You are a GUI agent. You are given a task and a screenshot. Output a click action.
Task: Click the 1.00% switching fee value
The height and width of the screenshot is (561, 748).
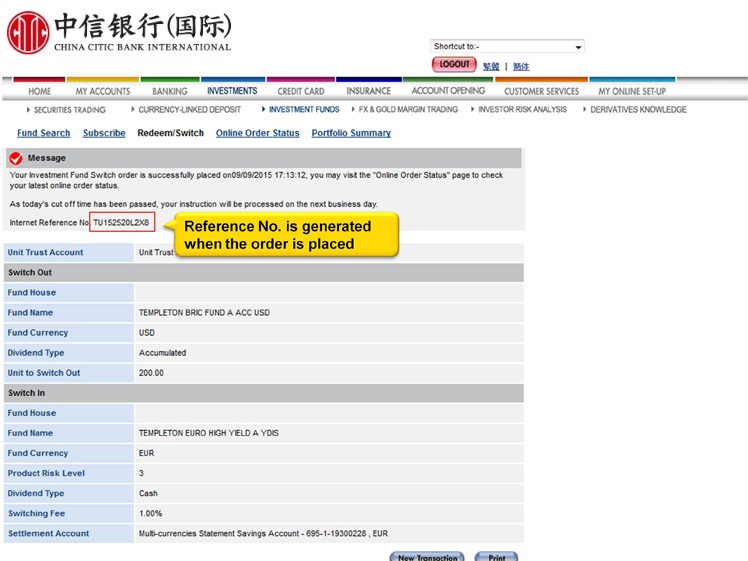[x=150, y=513]
